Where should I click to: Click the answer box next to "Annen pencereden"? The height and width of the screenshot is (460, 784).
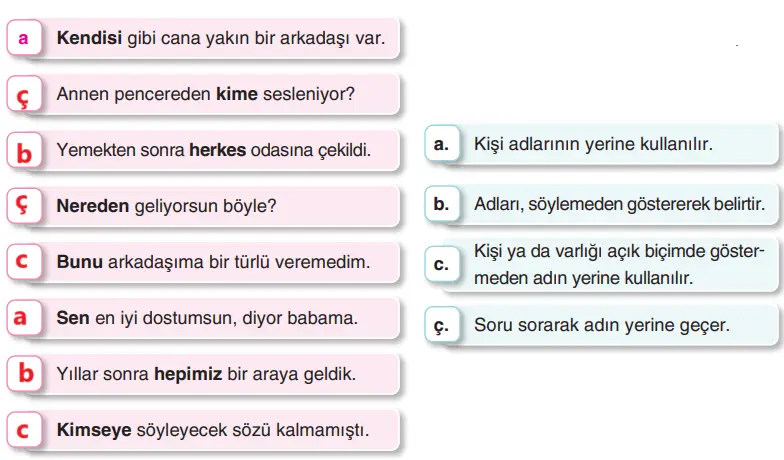tap(23, 95)
